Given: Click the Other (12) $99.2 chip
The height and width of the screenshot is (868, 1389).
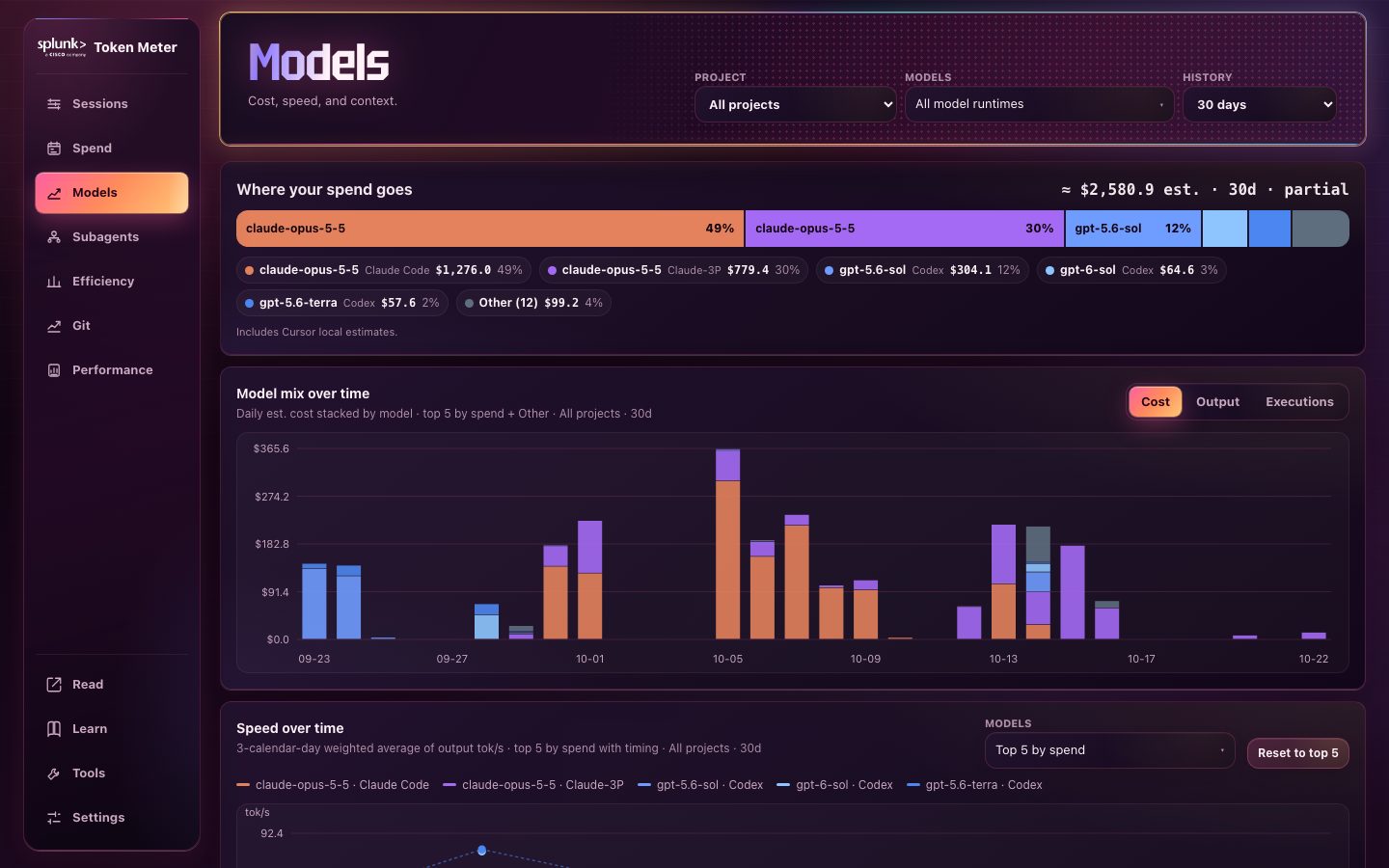Looking at the screenshot, I should [x=533, y=303].
